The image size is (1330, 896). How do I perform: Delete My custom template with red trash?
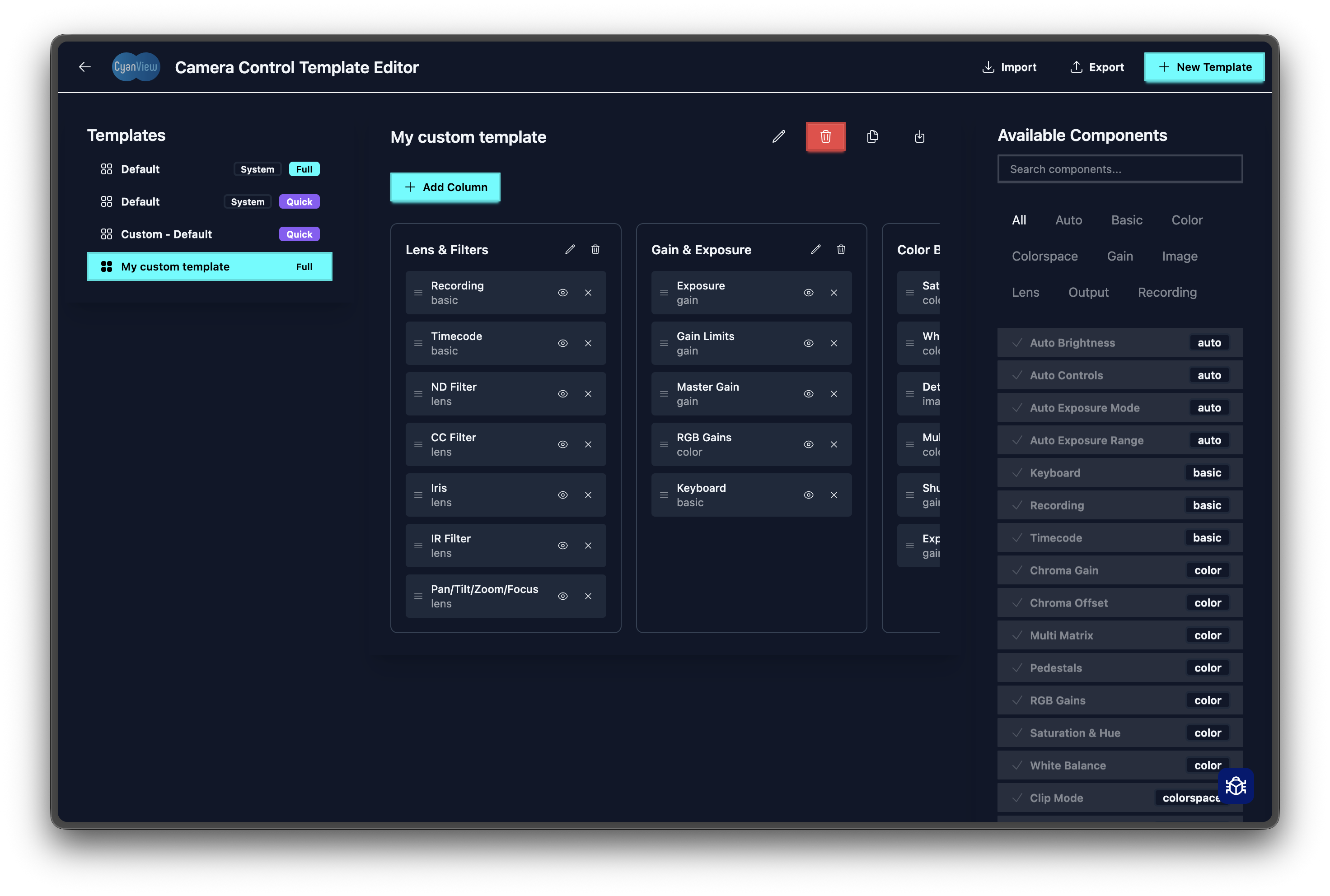click(x=825, y=136)
